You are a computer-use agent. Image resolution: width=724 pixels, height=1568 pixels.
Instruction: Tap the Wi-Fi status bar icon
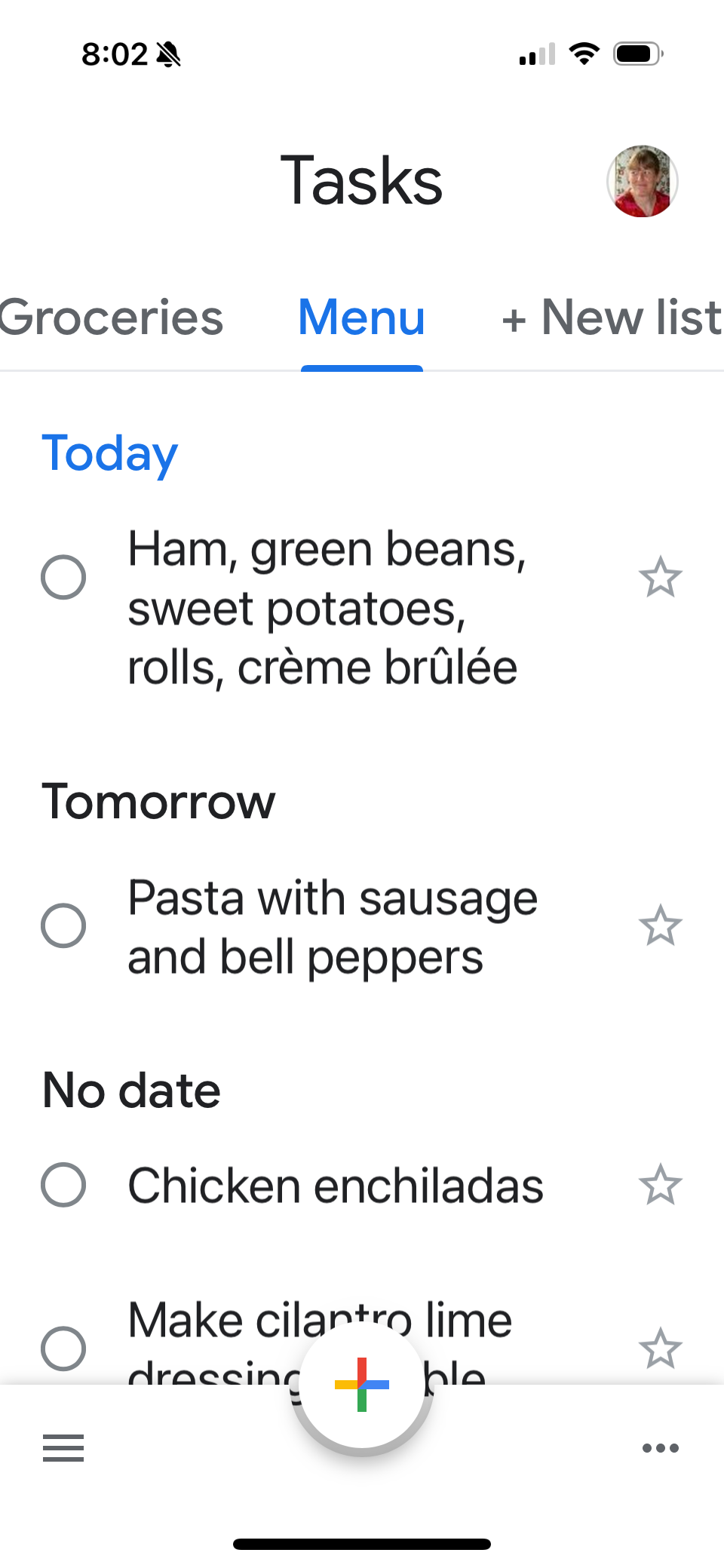tap(584, 54)
